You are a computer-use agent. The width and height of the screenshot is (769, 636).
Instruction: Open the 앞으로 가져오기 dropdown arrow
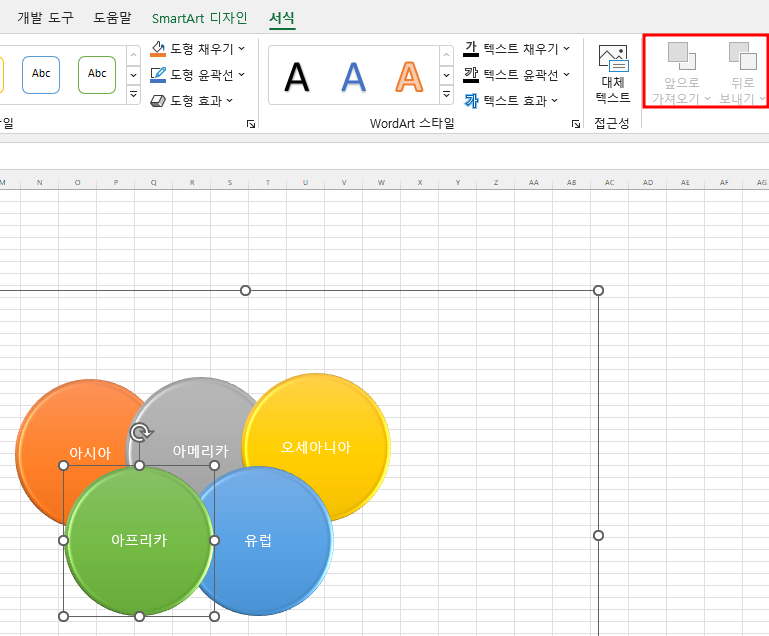point(707,99)
